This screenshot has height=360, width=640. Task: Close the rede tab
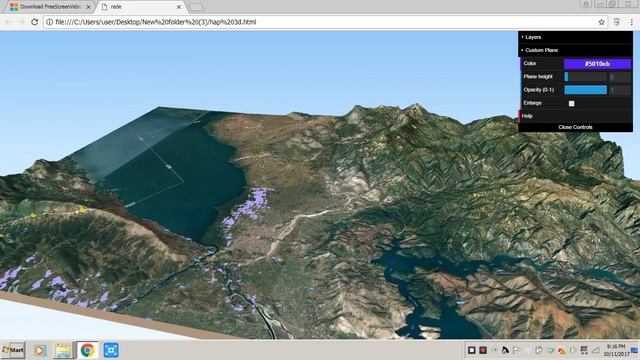click(x=179, y=7)
